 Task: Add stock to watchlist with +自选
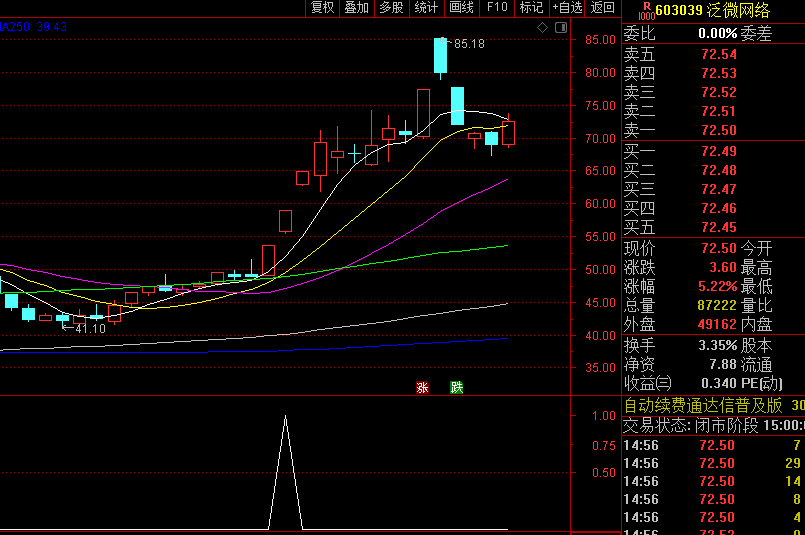pyautogui.click(x=567, y=8)
